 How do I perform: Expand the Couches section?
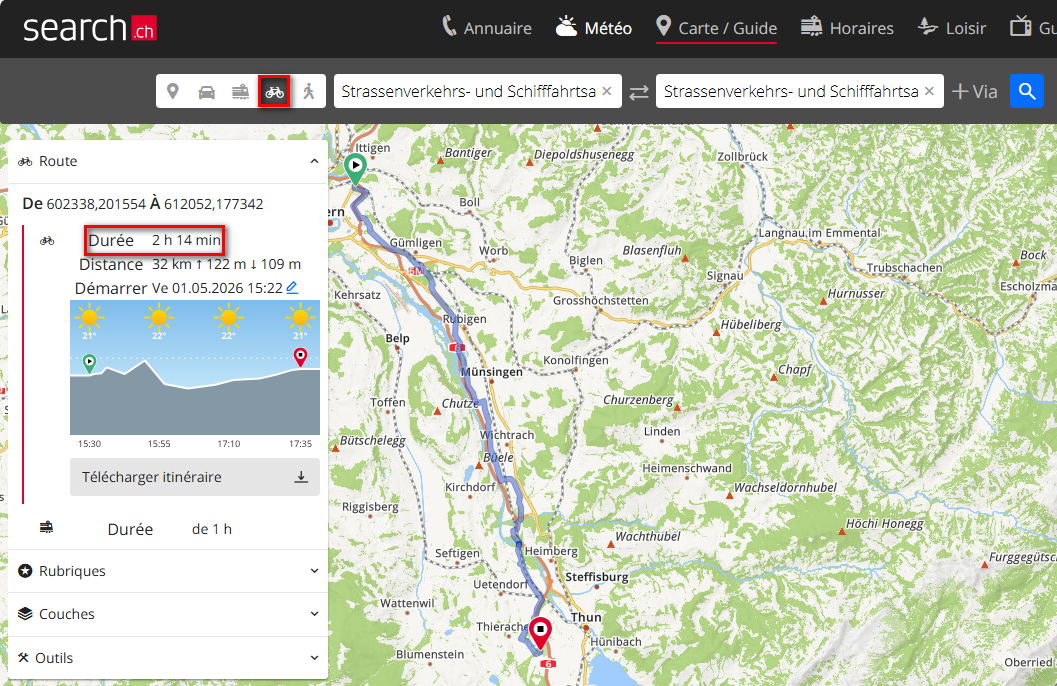tap(168, 614)
